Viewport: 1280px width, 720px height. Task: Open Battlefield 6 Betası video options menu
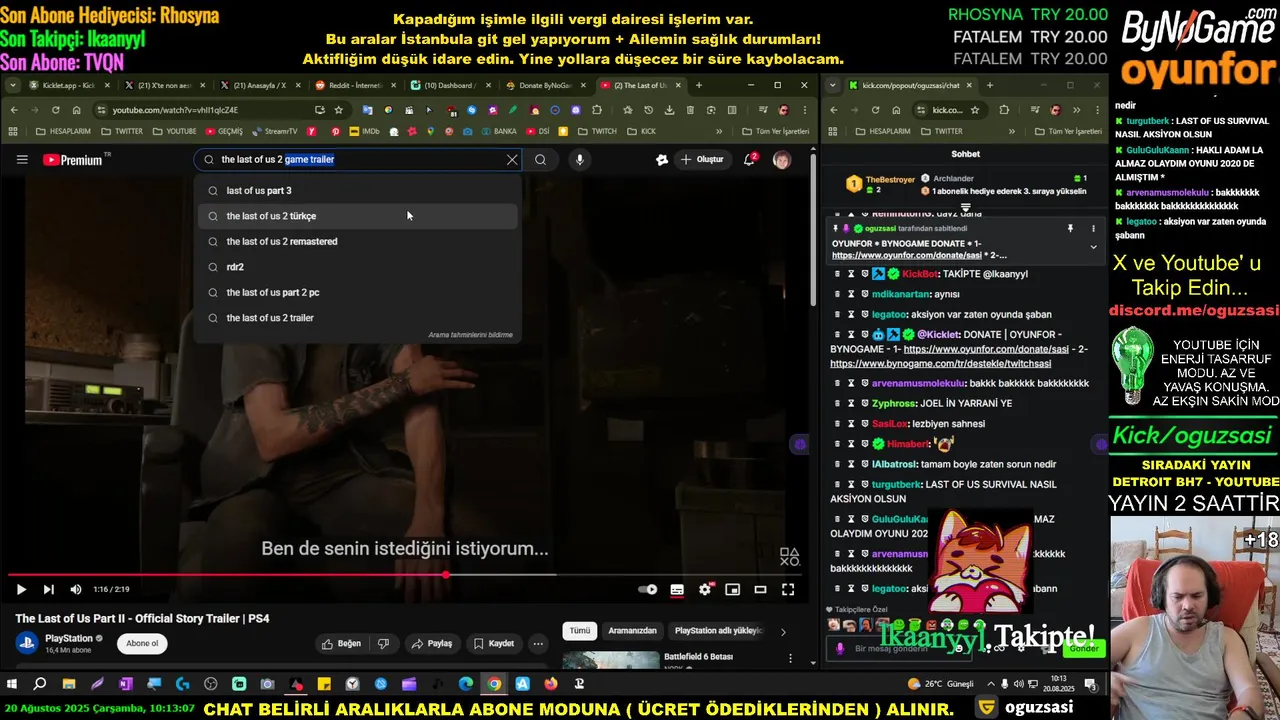(791, 658)
